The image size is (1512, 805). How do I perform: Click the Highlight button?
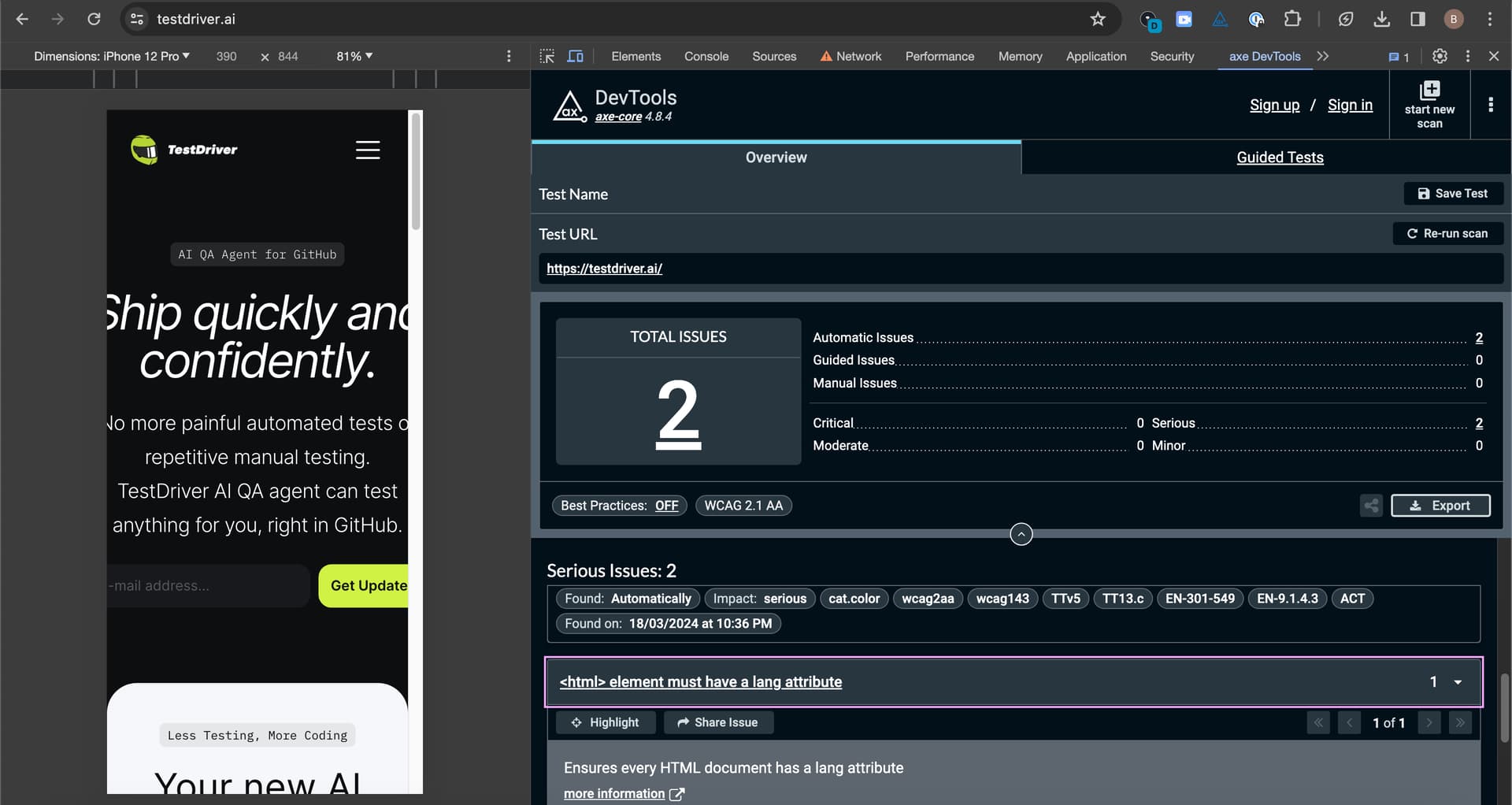(606, 722)
